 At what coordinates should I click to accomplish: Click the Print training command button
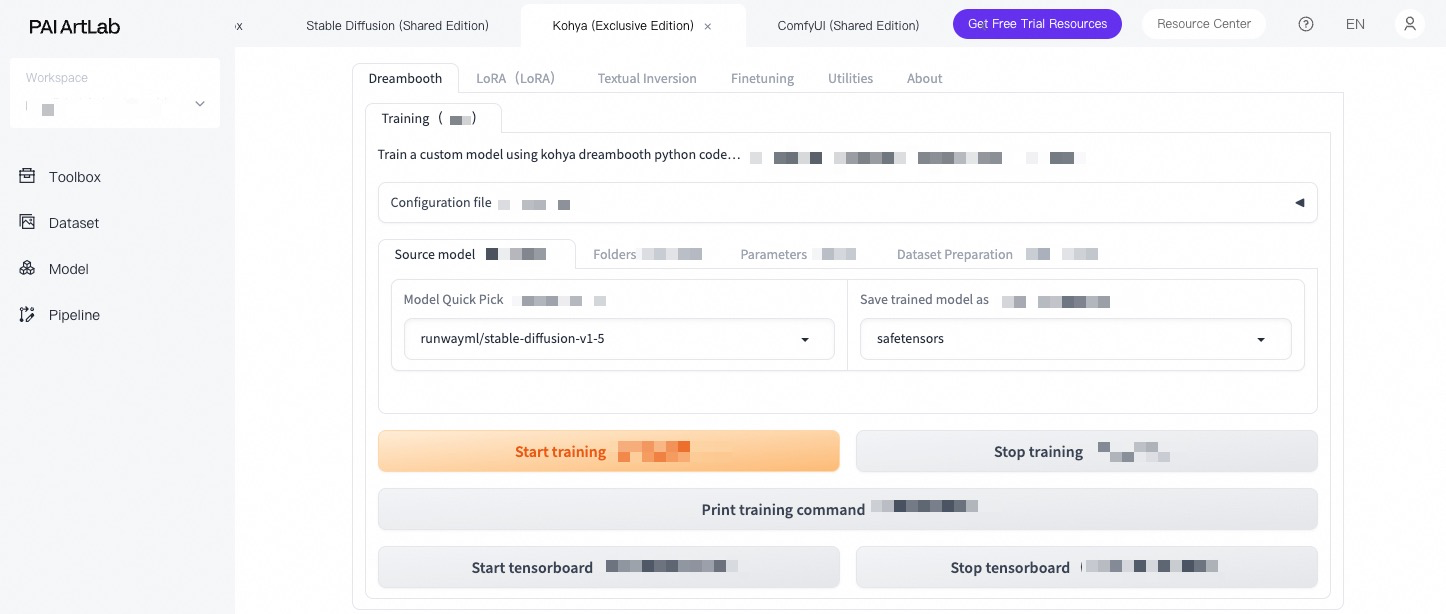847,509
